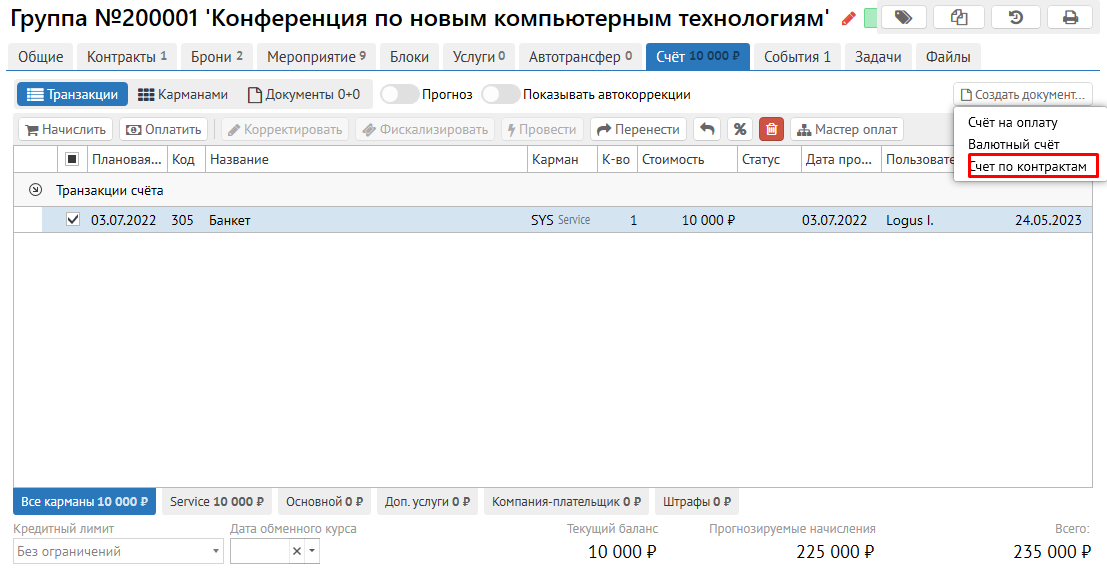Image resolution: width=1107 pixels, height=575 pixels.
Task: Click the tags icon button
Action: 903,17
